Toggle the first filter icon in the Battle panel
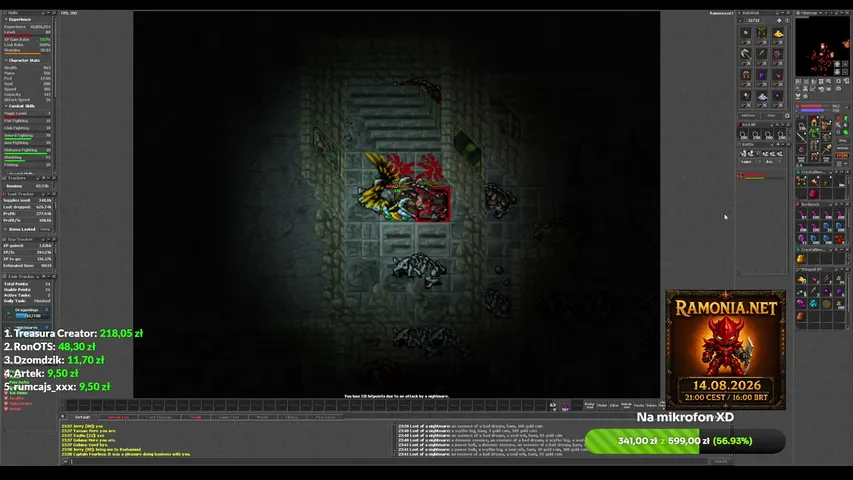 (x=743, y=153)
